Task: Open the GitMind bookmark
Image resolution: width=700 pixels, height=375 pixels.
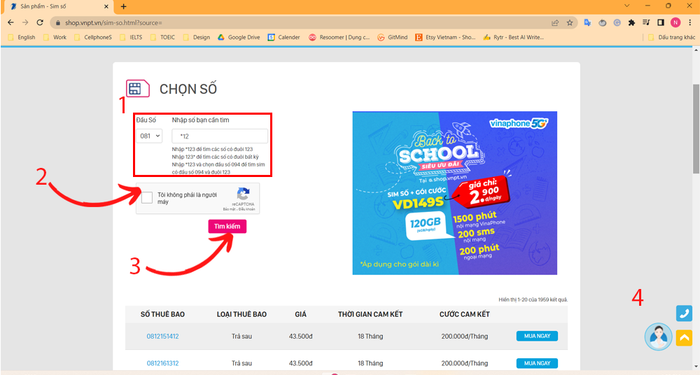Action: pos(392,38)
